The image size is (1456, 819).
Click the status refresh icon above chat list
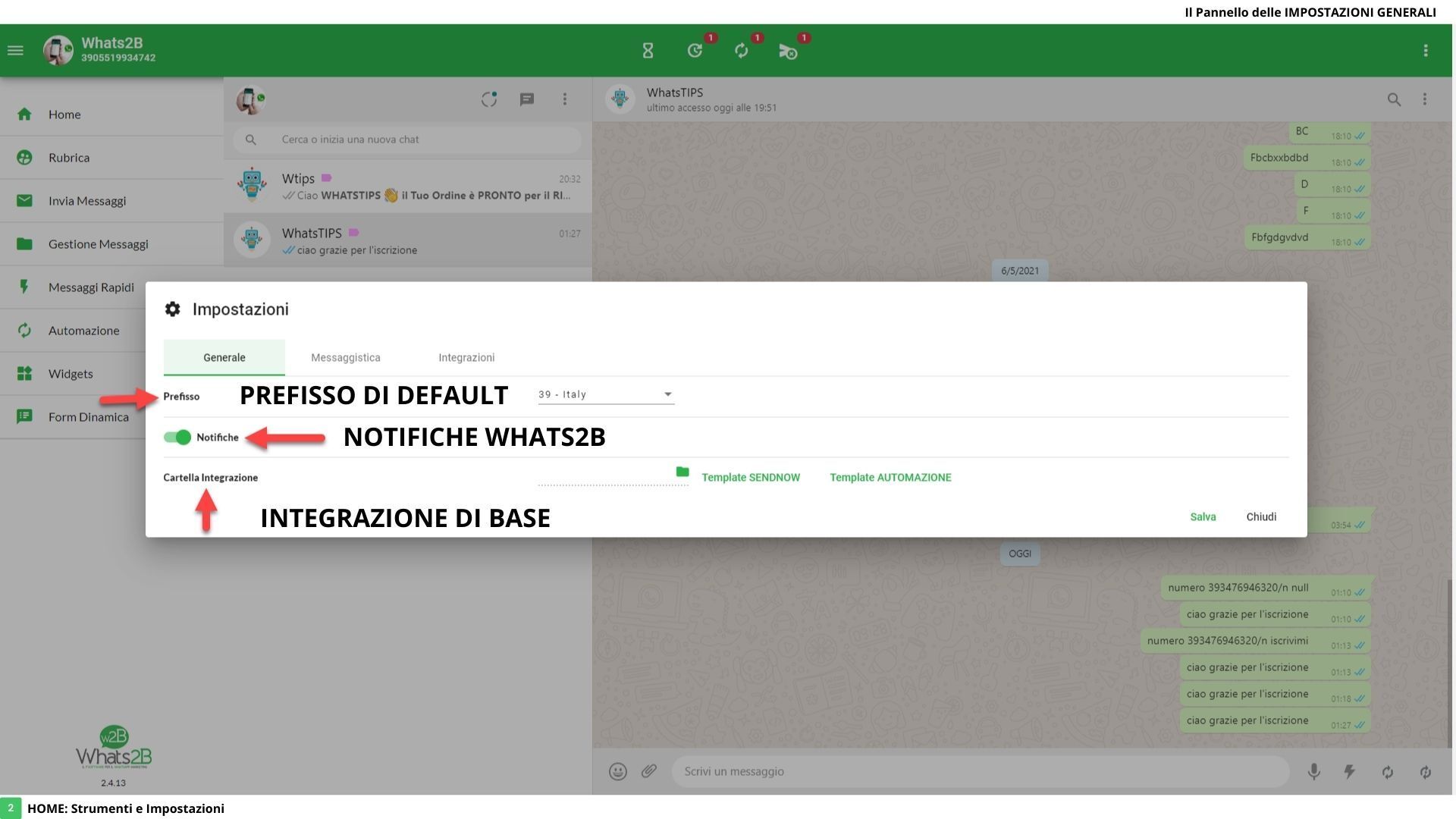click(x=489, y=99)
